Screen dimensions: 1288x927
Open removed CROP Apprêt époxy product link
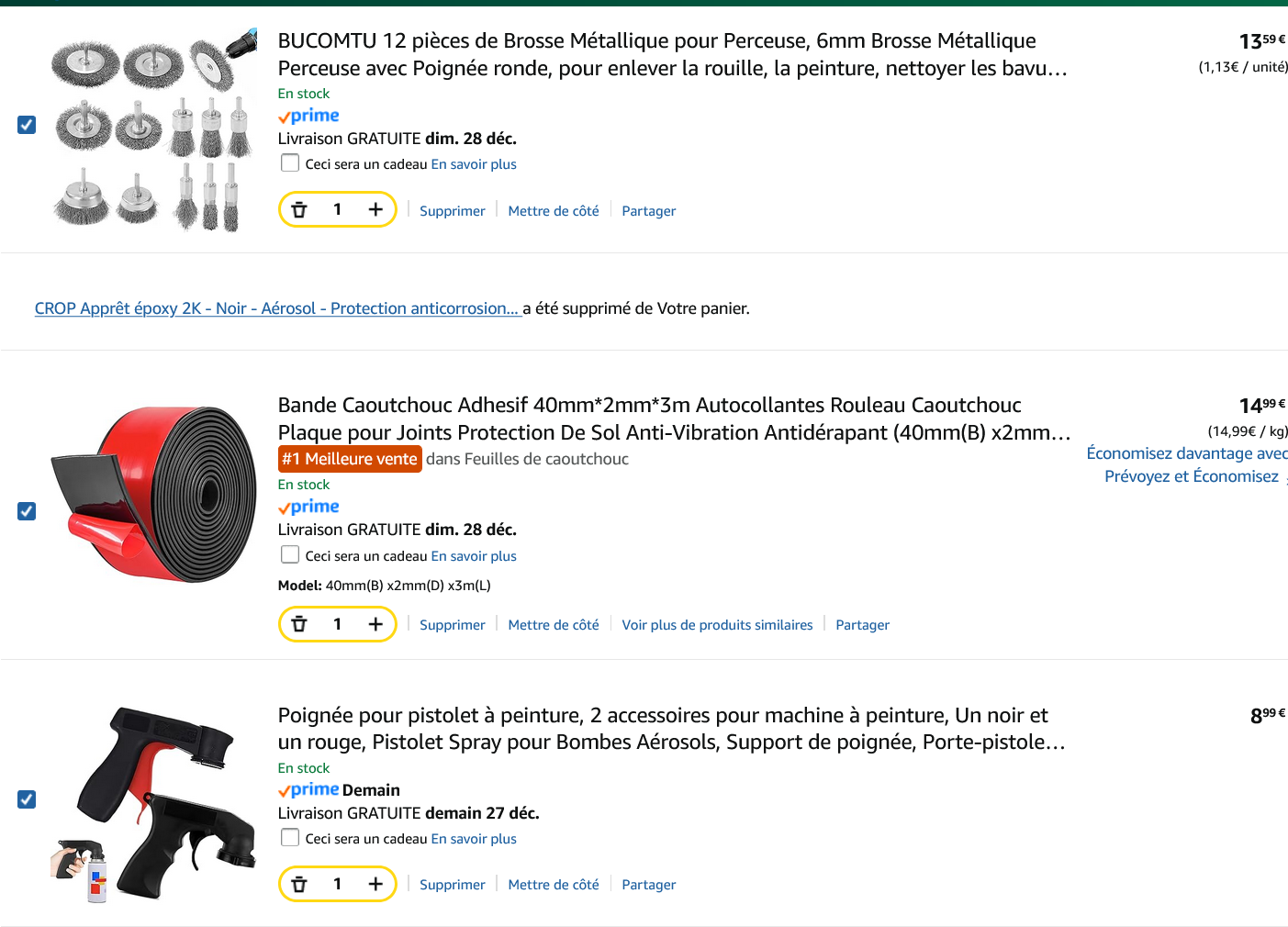277,308
